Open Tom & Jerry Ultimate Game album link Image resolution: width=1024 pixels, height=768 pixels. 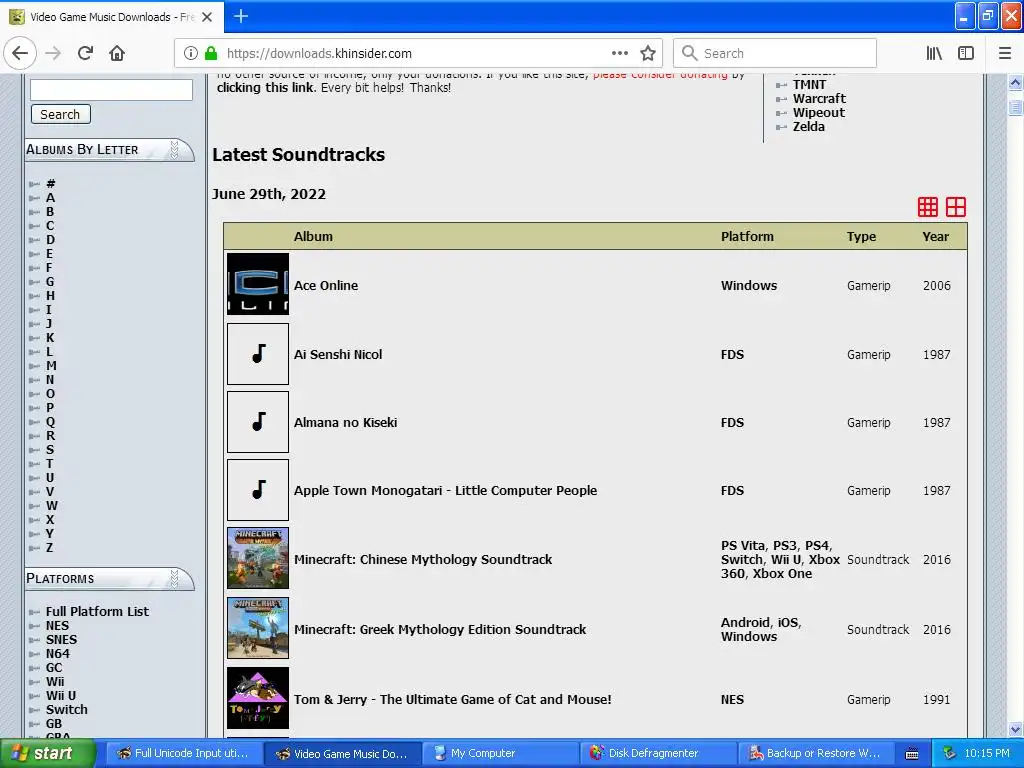(x=453, y=699)
